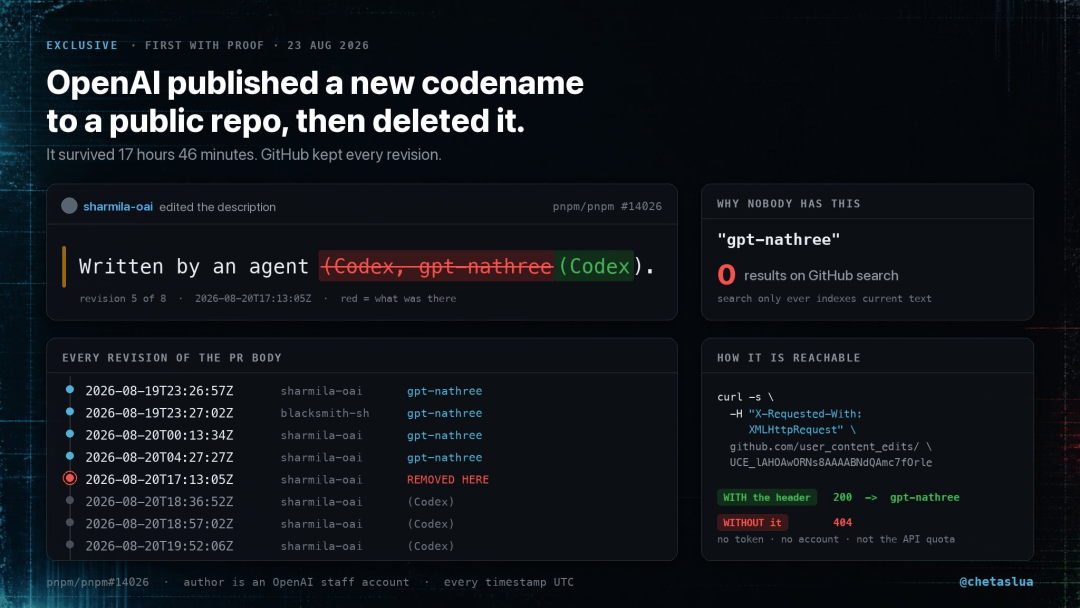Click the timestamp 2026-08-19T23:27:02Z
The image size is (1080, 608).
(159, 413)
